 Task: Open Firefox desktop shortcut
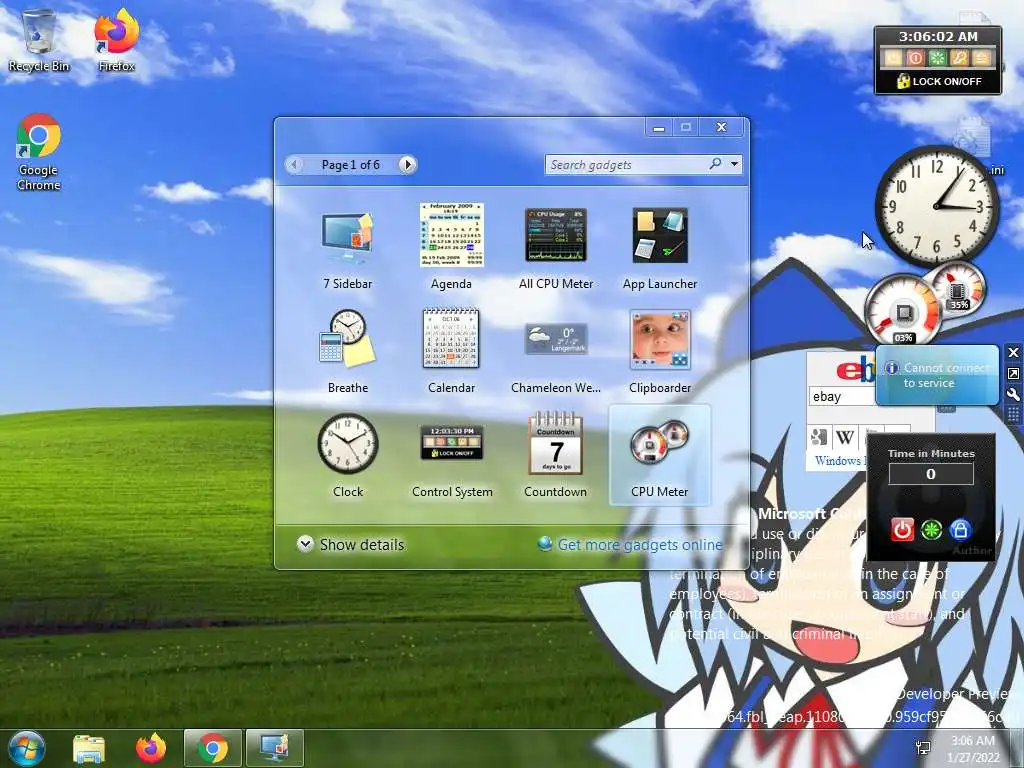[x=117, y=41]
